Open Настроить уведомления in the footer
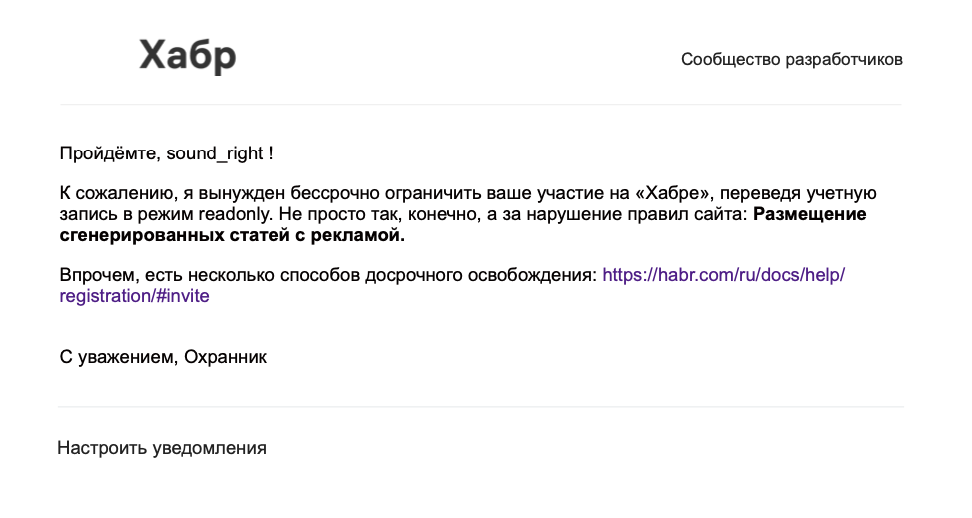972x518 pixels. [x=162, y=448]
